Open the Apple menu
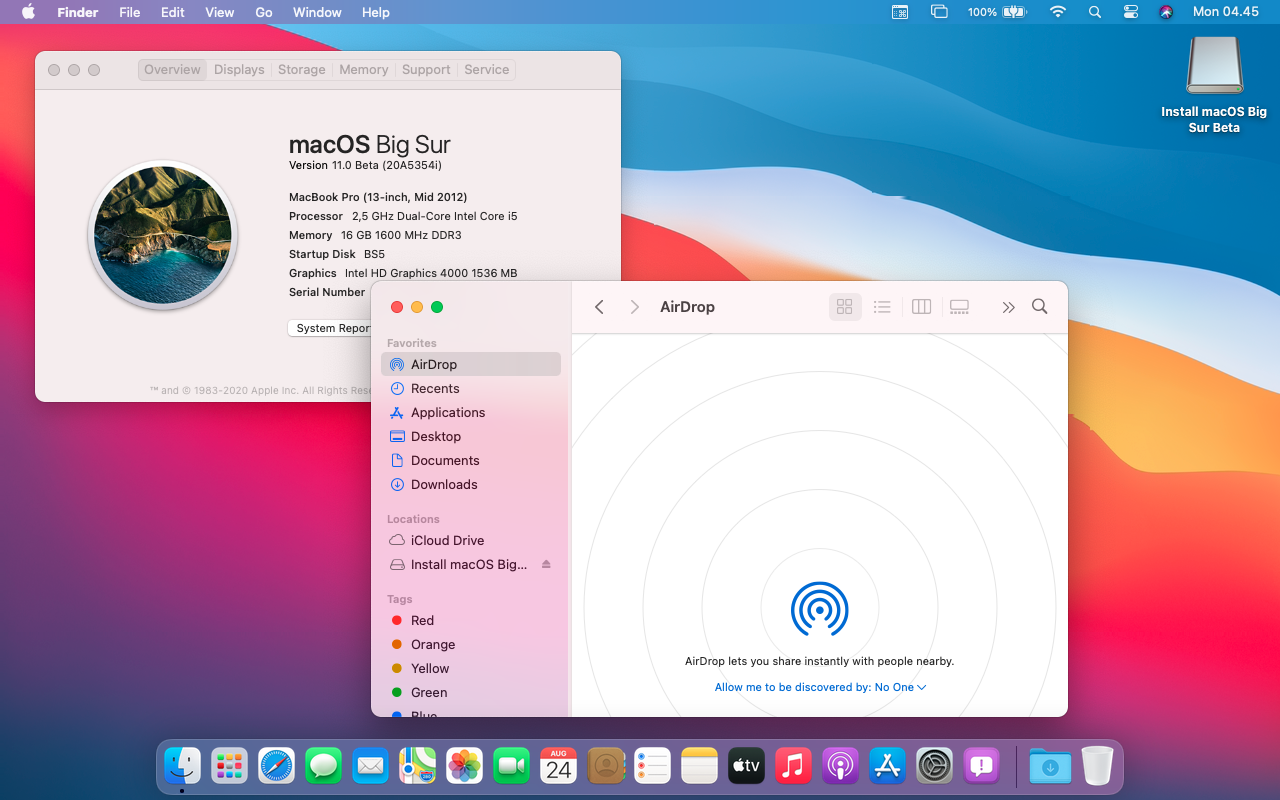 pyautogui.click(x=28, y=12)
